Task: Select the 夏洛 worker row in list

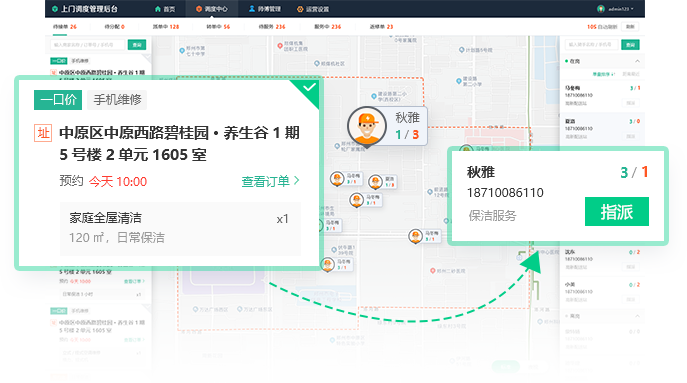Action: (x=602, y=129)
